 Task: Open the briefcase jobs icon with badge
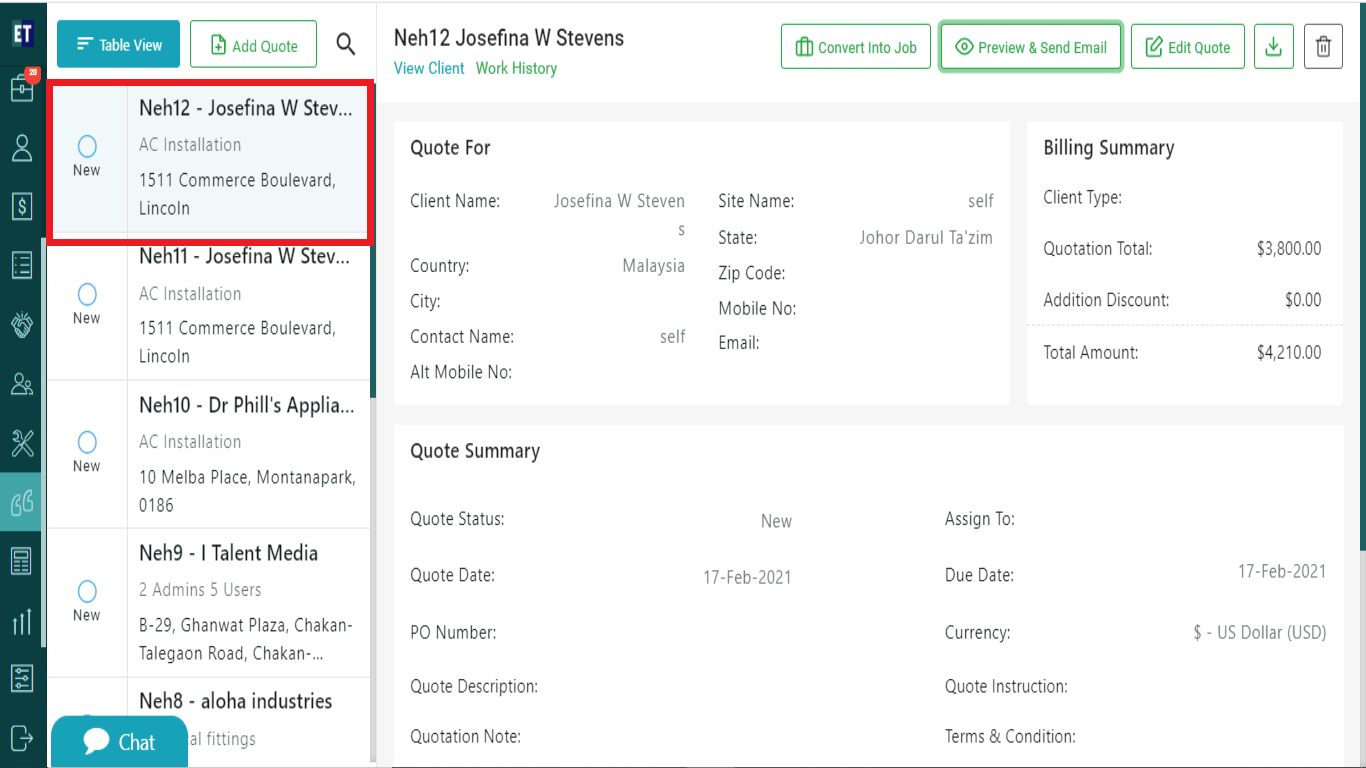click(23, 88)
